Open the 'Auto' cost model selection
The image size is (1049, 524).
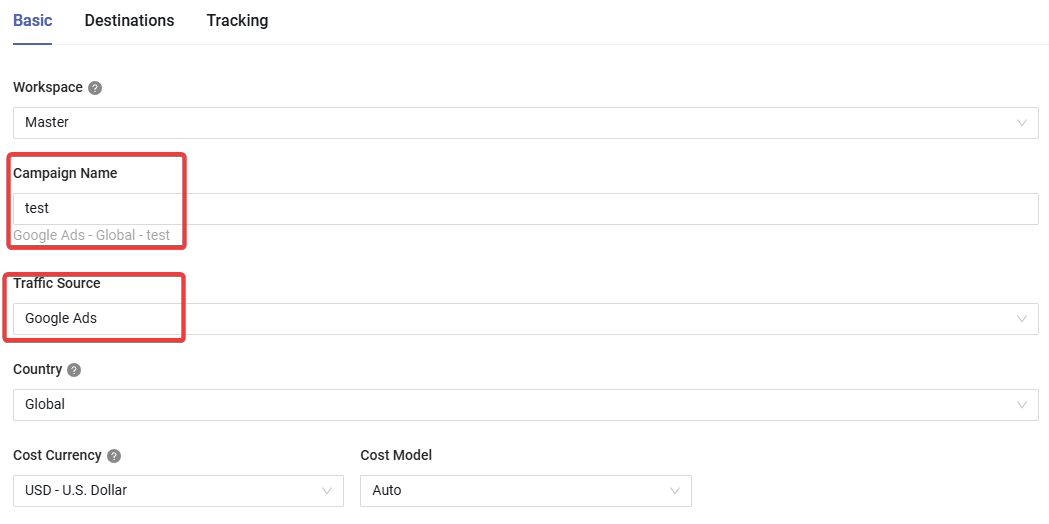[526, 491]
